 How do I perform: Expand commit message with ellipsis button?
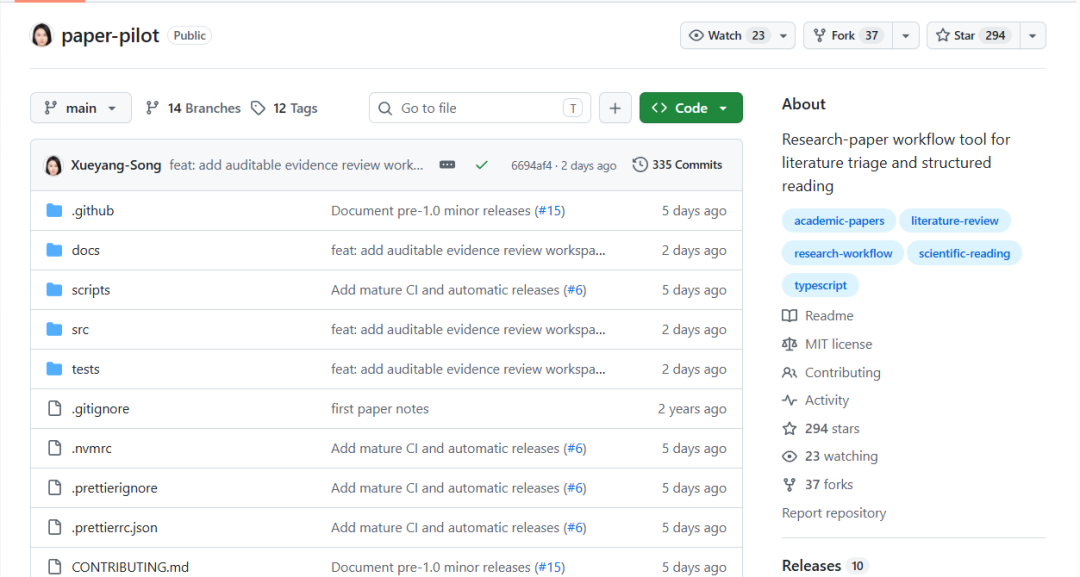point(448,165)
